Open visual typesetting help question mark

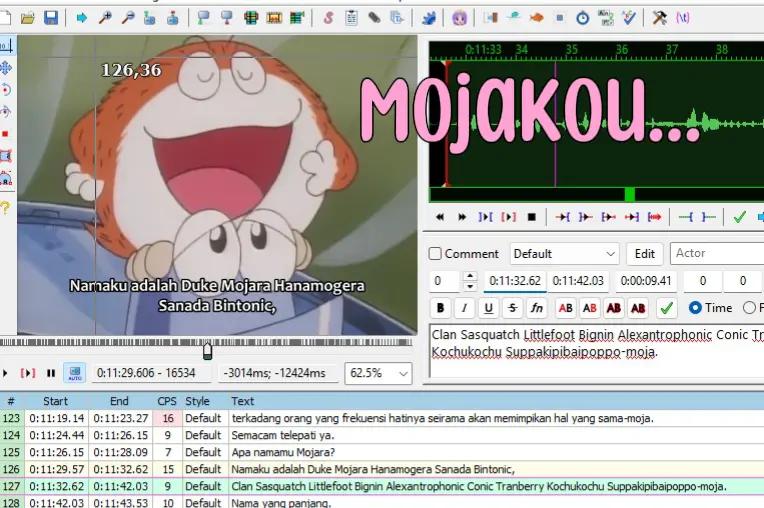point(5,208)
